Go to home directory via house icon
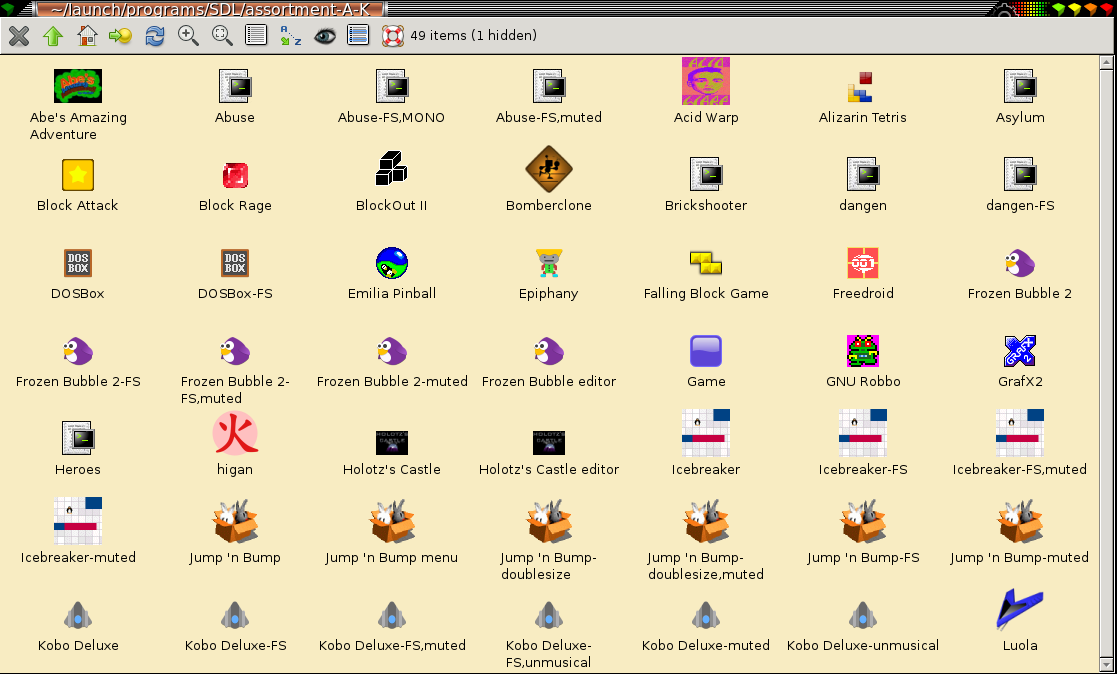This screenshot has width=1117, height=674. (88, 36)
